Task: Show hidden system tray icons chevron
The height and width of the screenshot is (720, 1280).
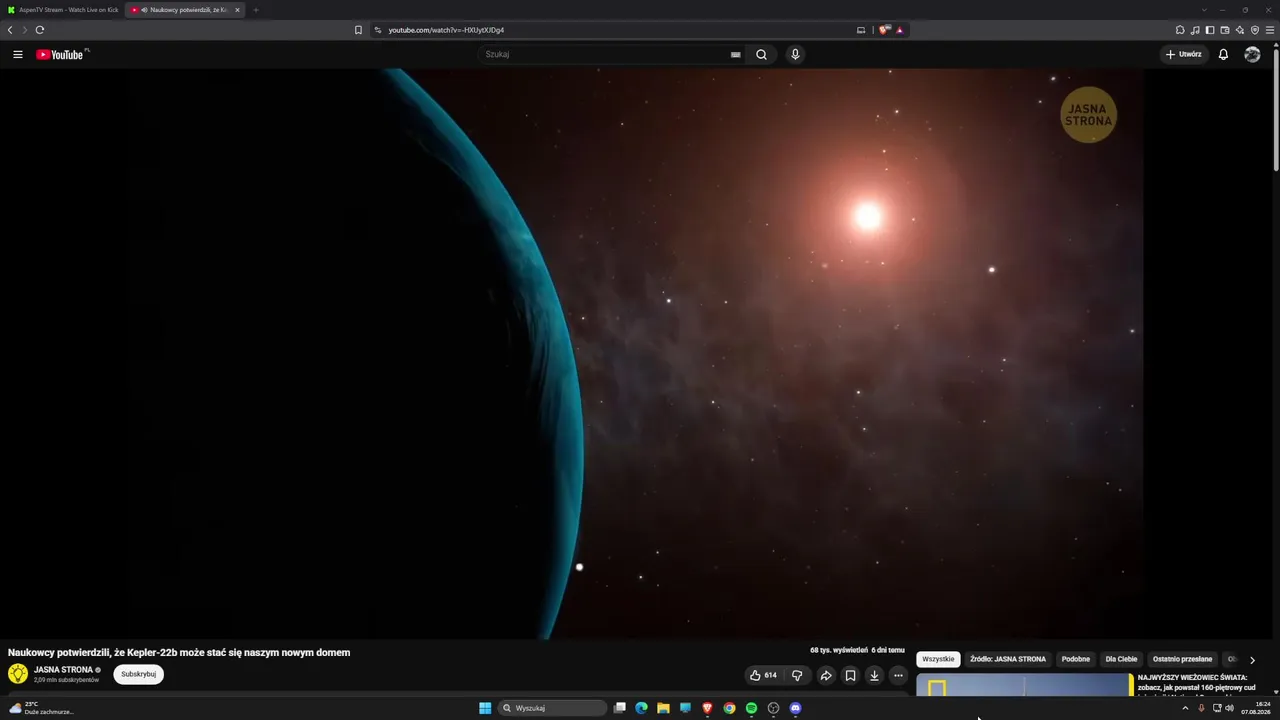Action: (1185, 708)
